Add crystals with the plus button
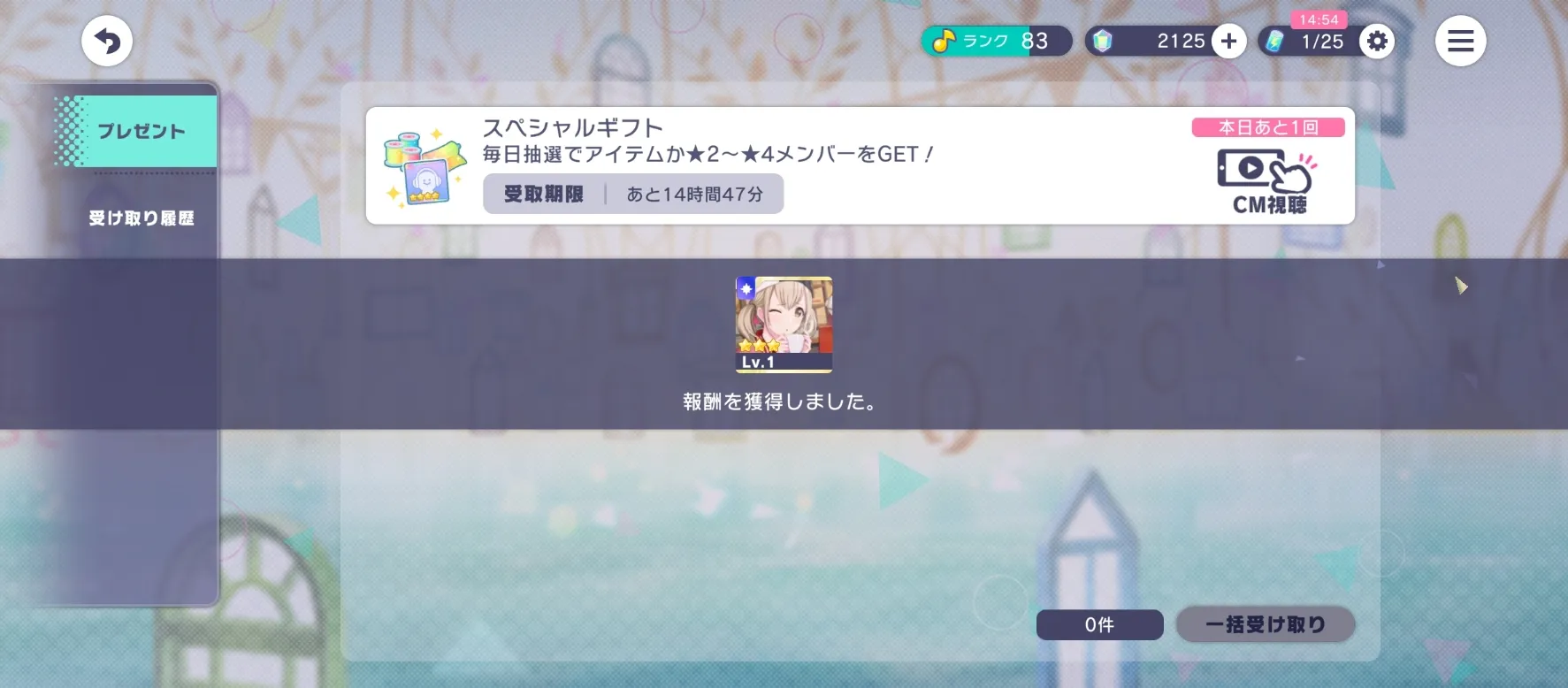1568x688 pixels. (1228, 41)
